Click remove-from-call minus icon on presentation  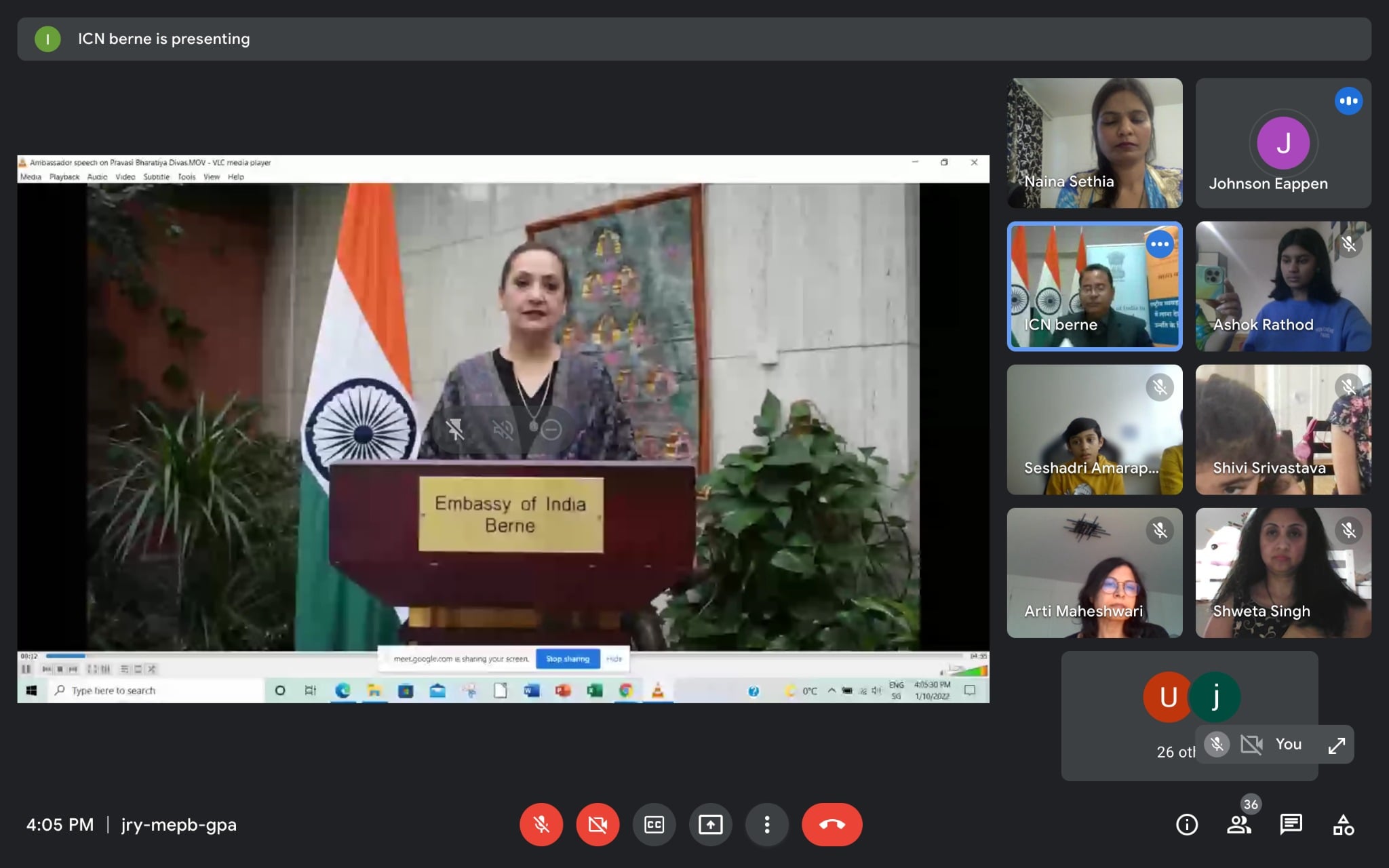point(551,429)
